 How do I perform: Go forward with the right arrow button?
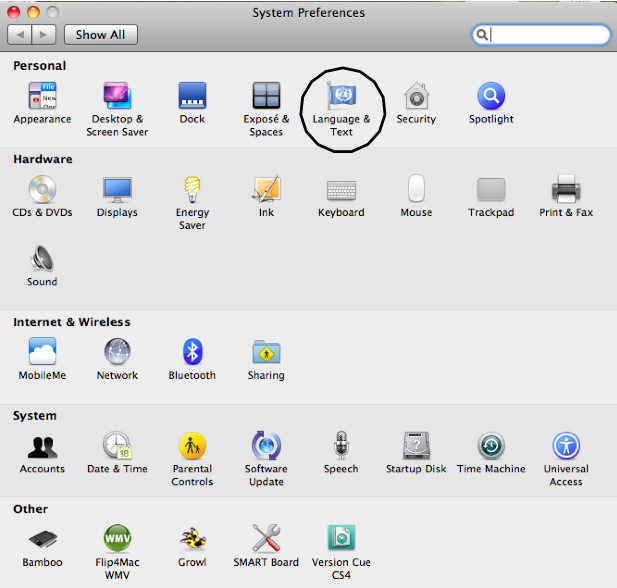point(44,35)
